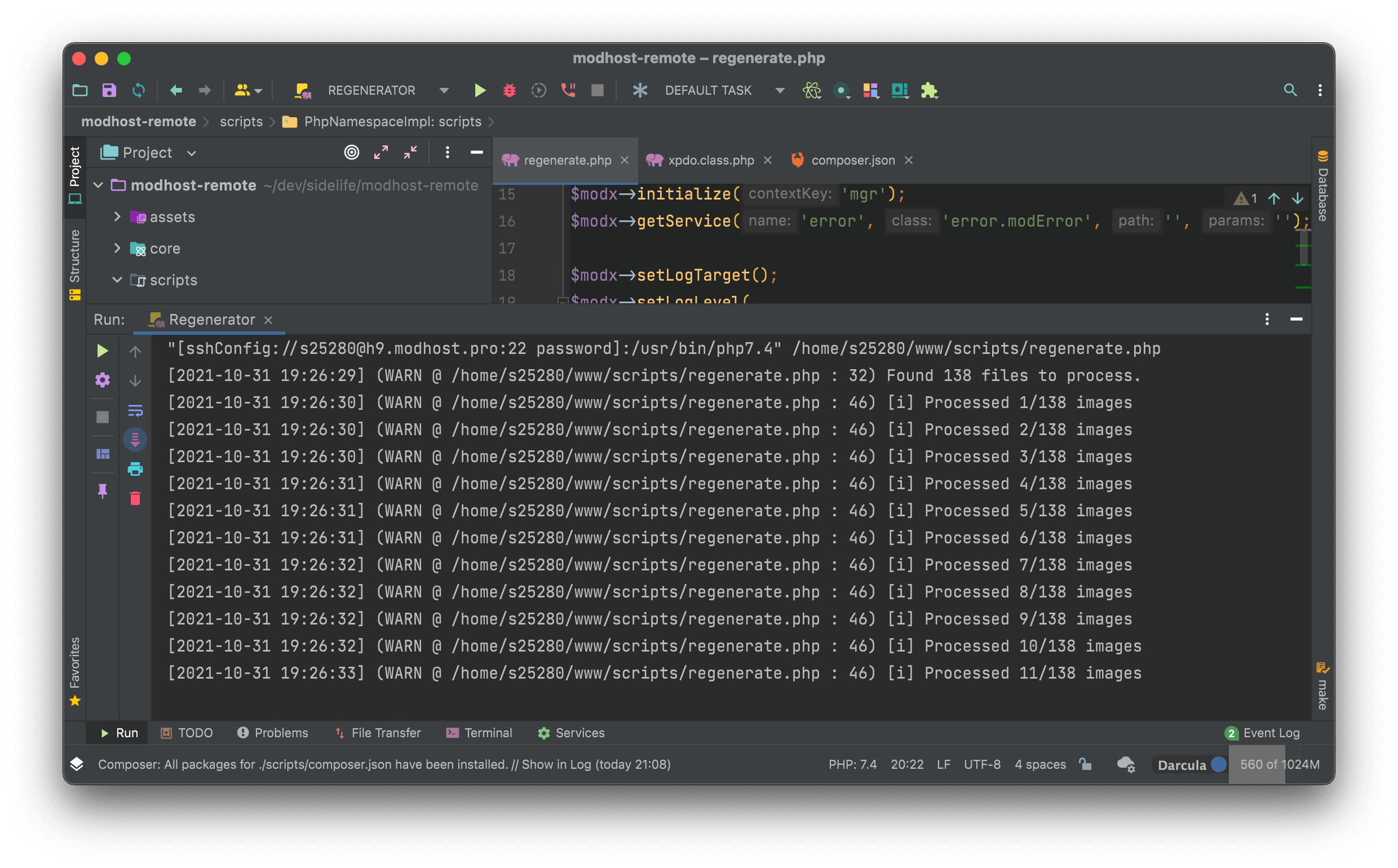Expand the core folder
1398x868 pixels.
click(x=117, y=248)
